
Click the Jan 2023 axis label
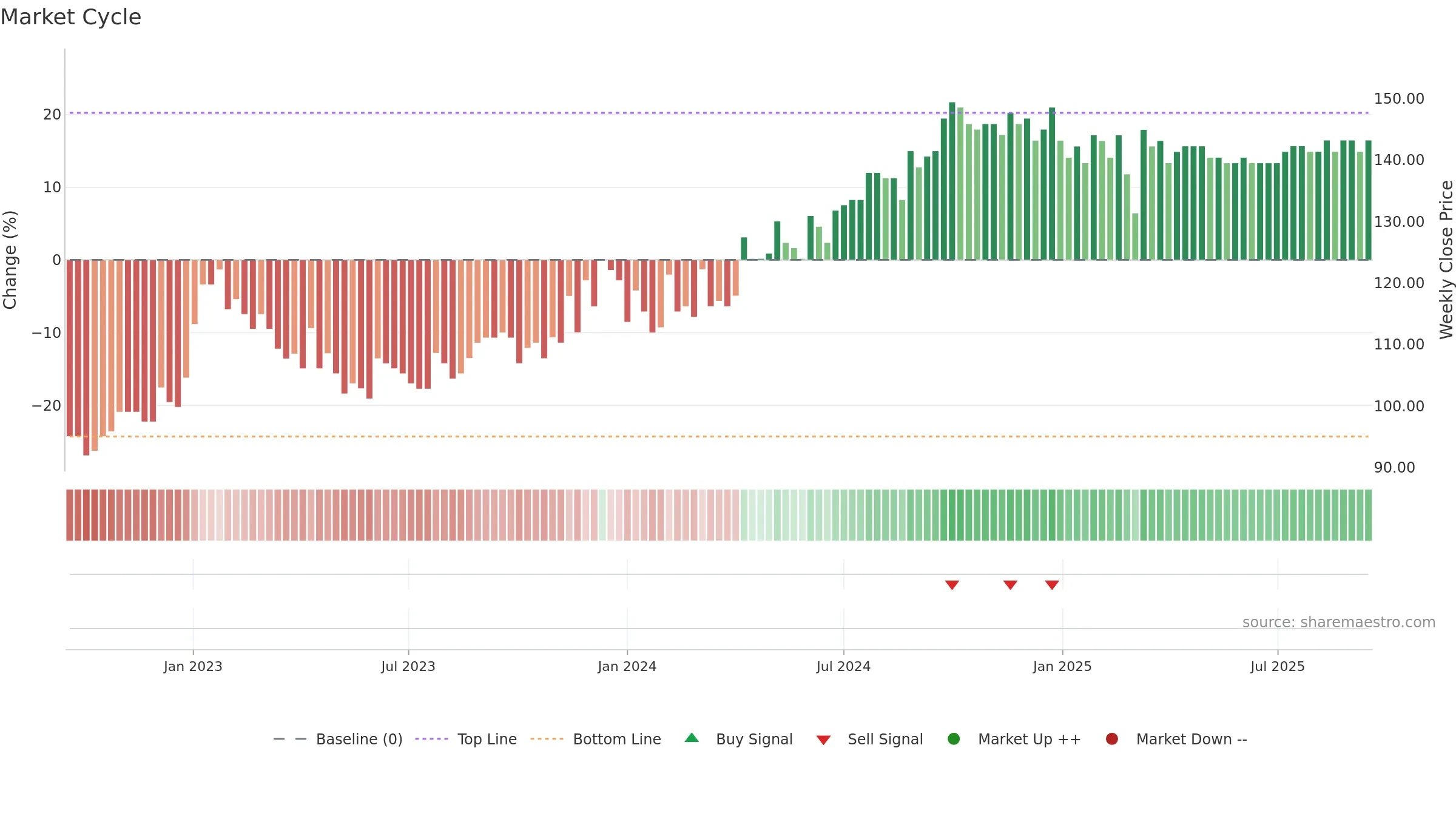193,666
